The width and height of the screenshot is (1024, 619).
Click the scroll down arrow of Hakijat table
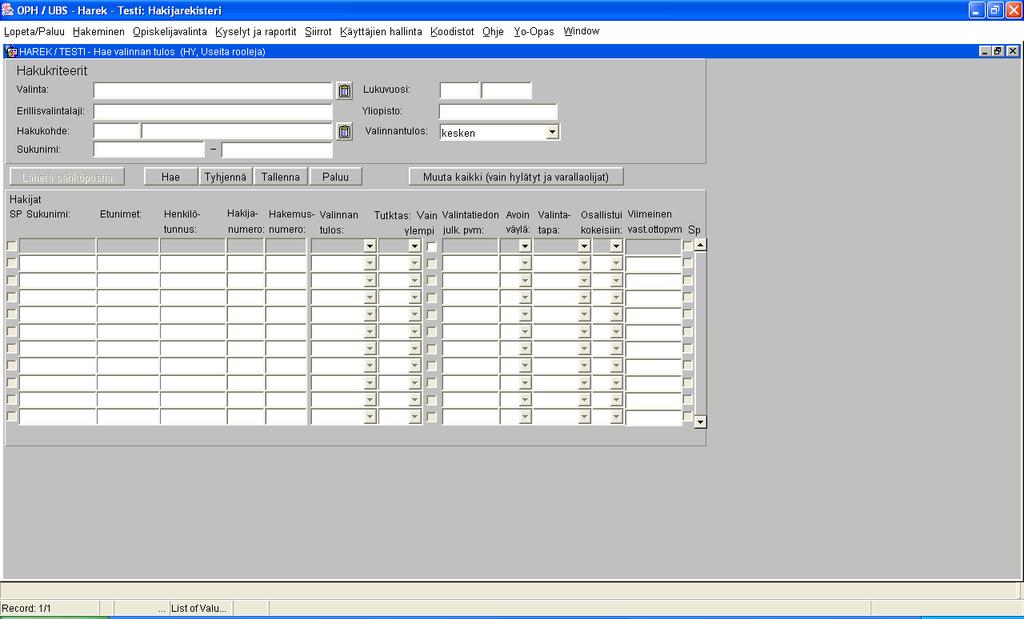pyautogui.click(x=700, y=422)
